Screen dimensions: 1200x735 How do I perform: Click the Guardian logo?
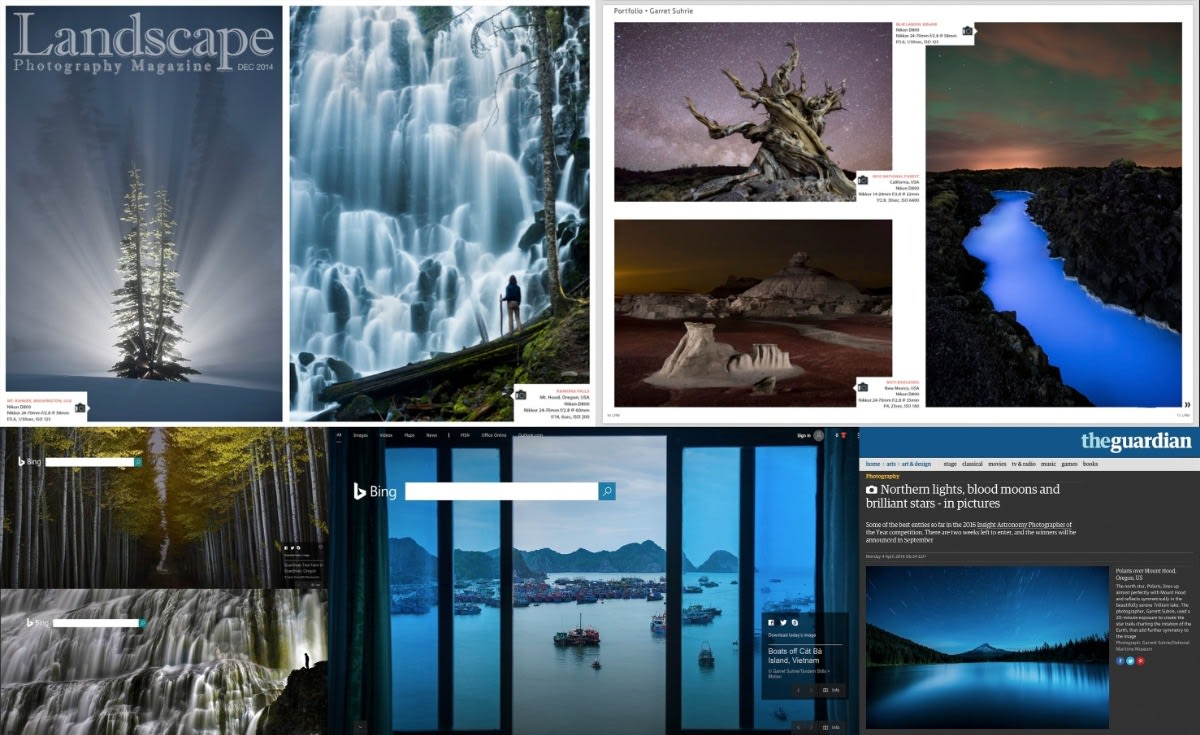pos(1137,442)
